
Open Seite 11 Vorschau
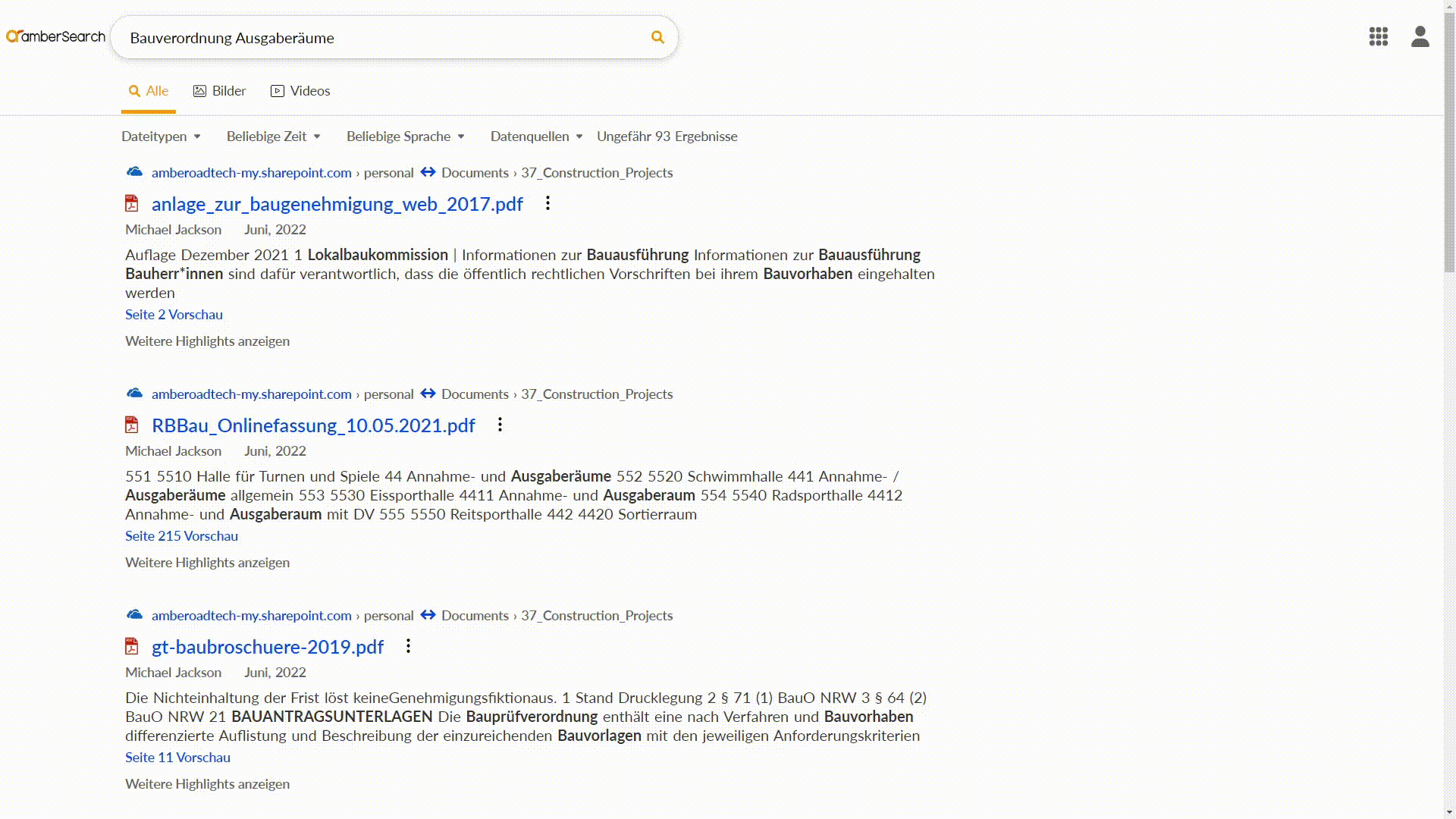[x=177, y=757]
